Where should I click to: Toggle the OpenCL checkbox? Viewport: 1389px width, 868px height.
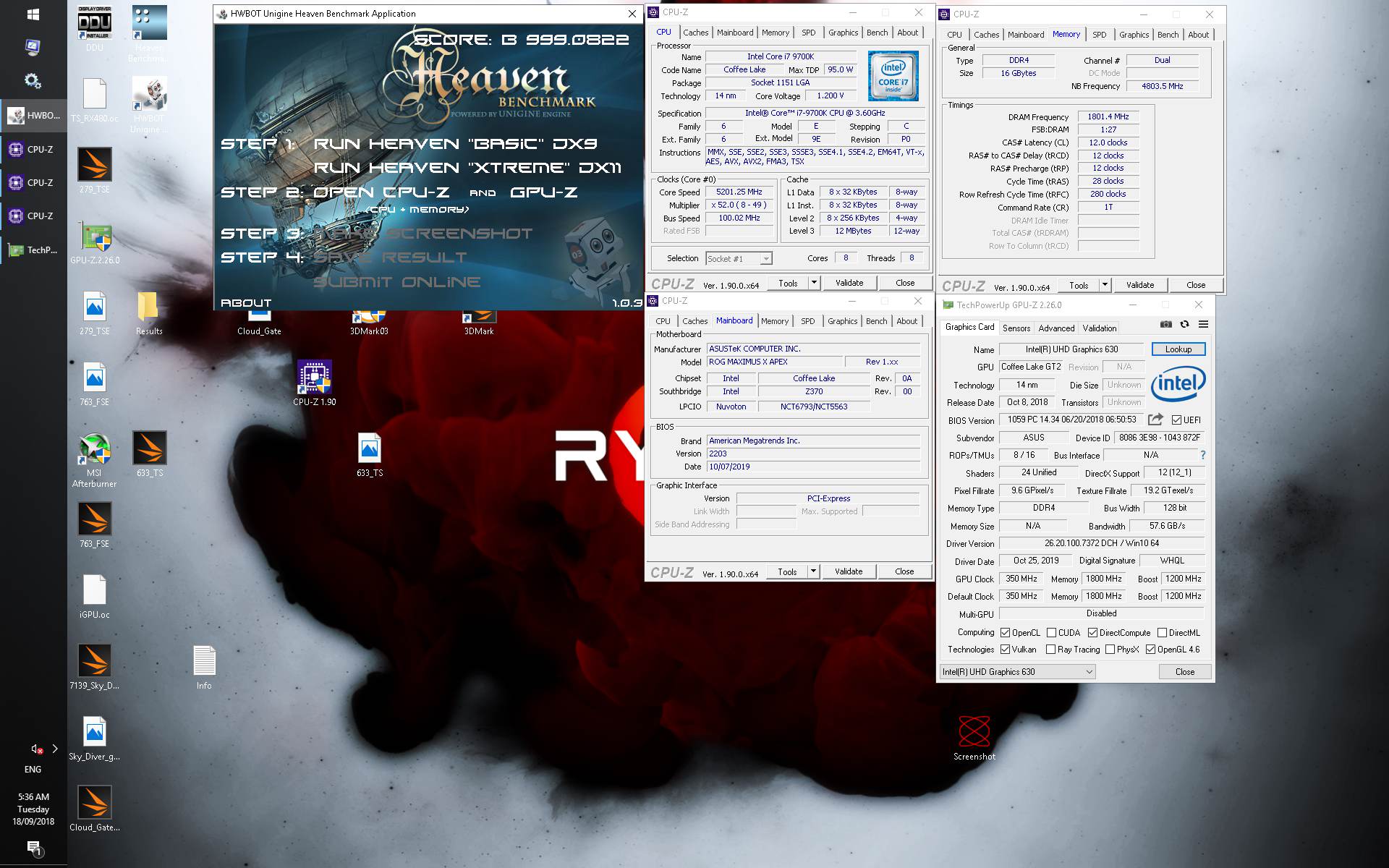point(1005,632)
